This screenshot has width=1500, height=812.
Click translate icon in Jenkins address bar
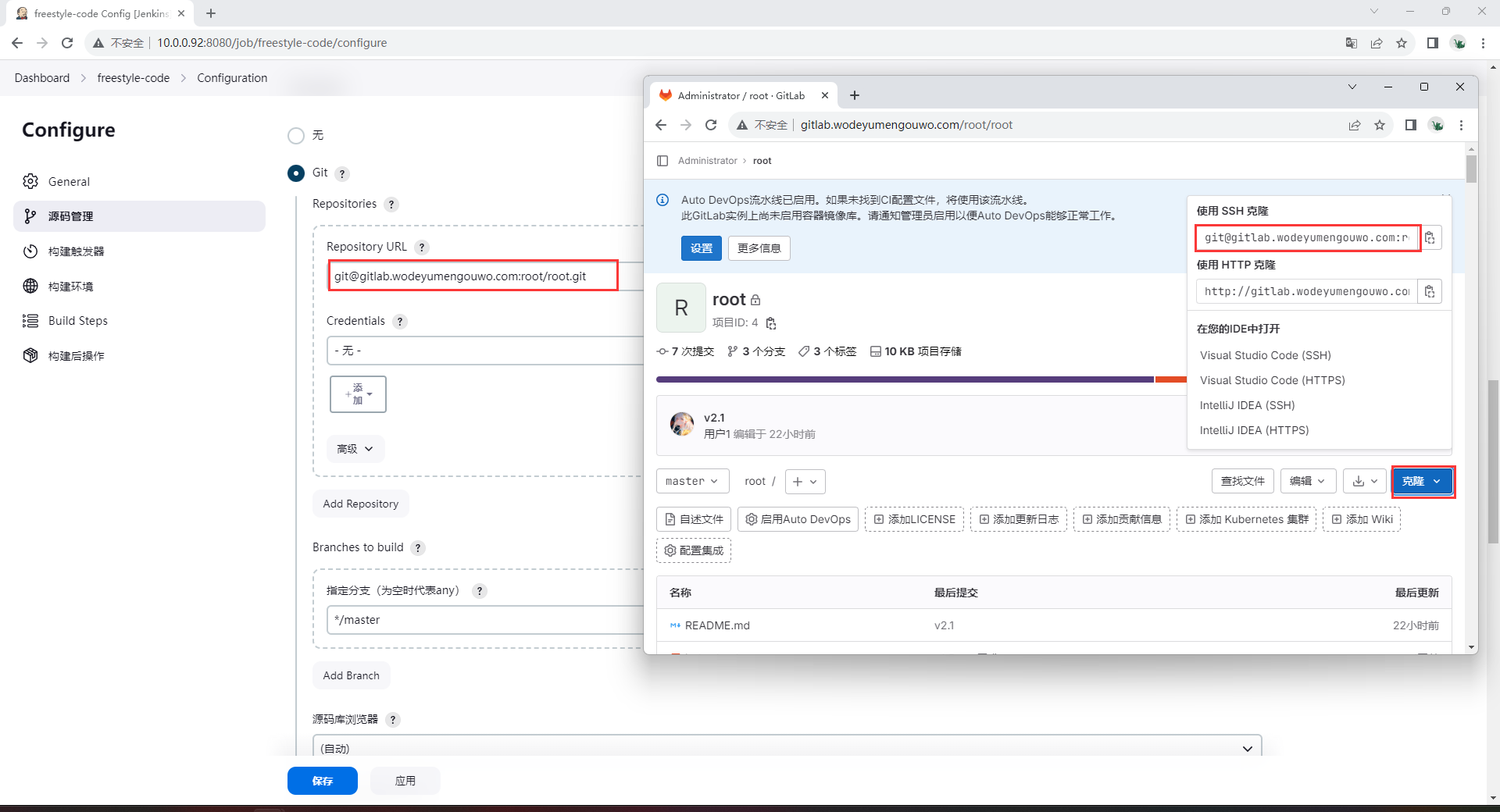click(1352, 43)
